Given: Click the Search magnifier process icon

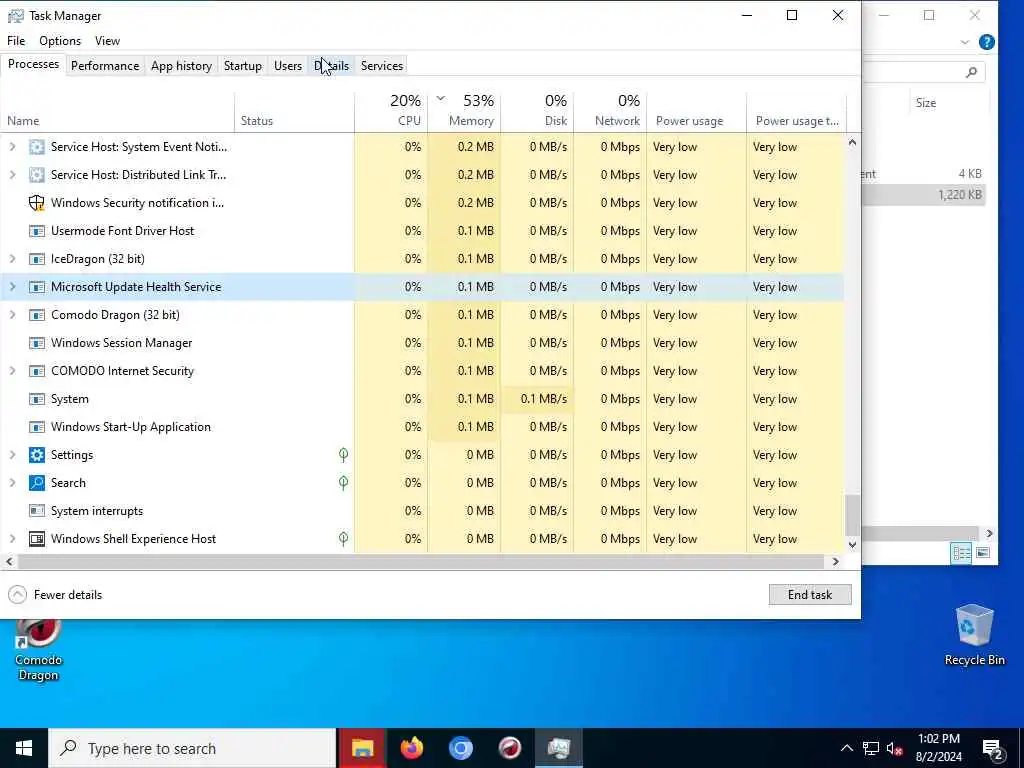Looking at the screenshot, I should [37, 483].
